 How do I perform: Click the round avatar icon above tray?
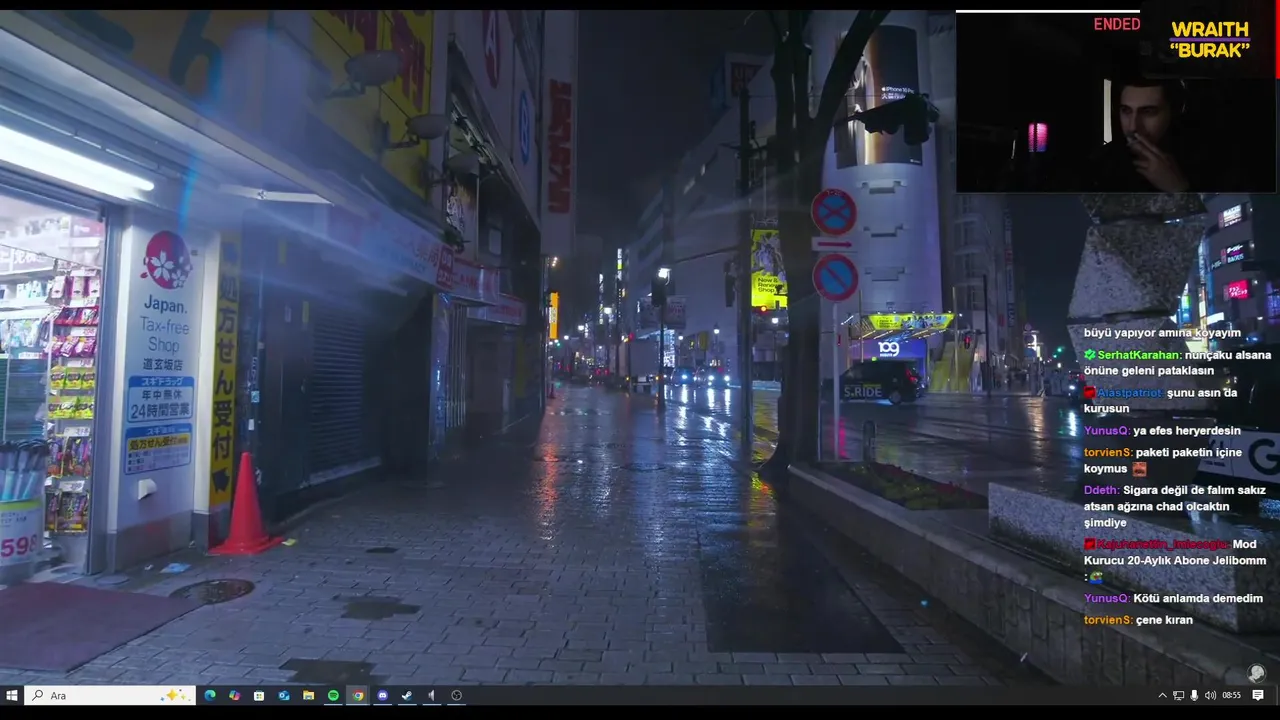click(x=1257, y=673)
